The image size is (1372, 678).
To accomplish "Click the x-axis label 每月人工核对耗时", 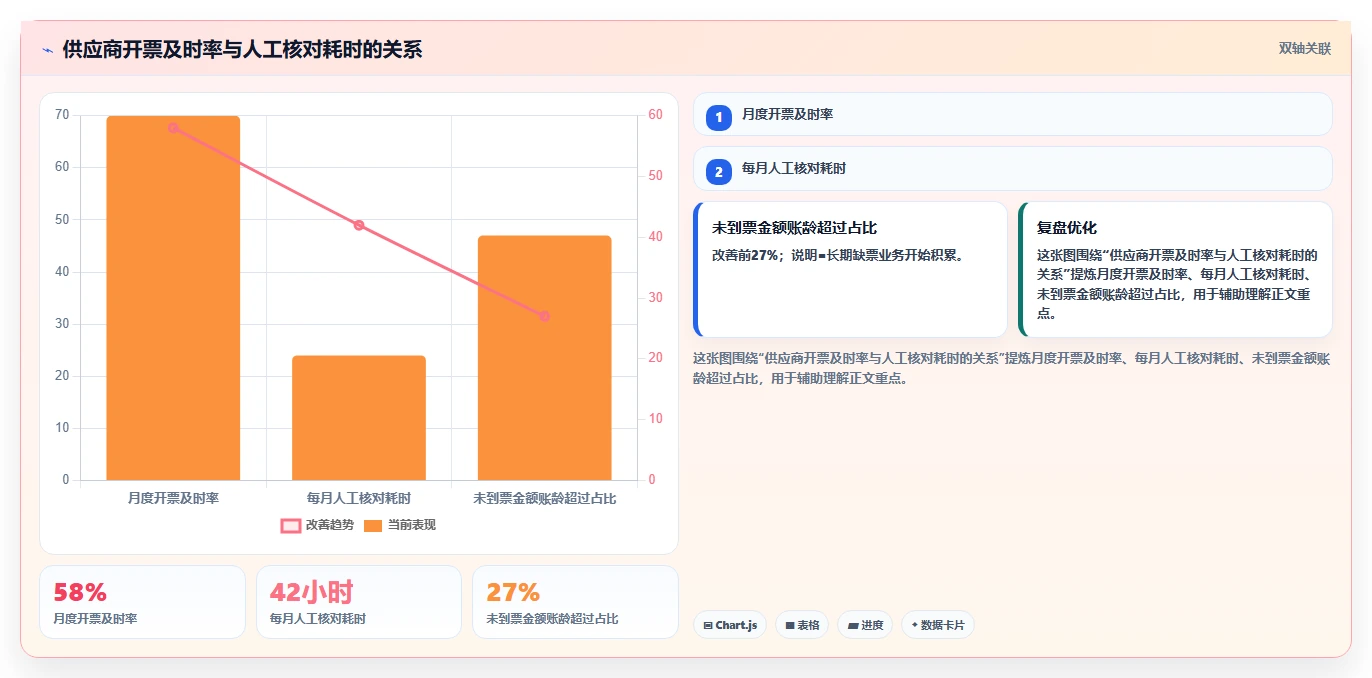I will (359, 497).
